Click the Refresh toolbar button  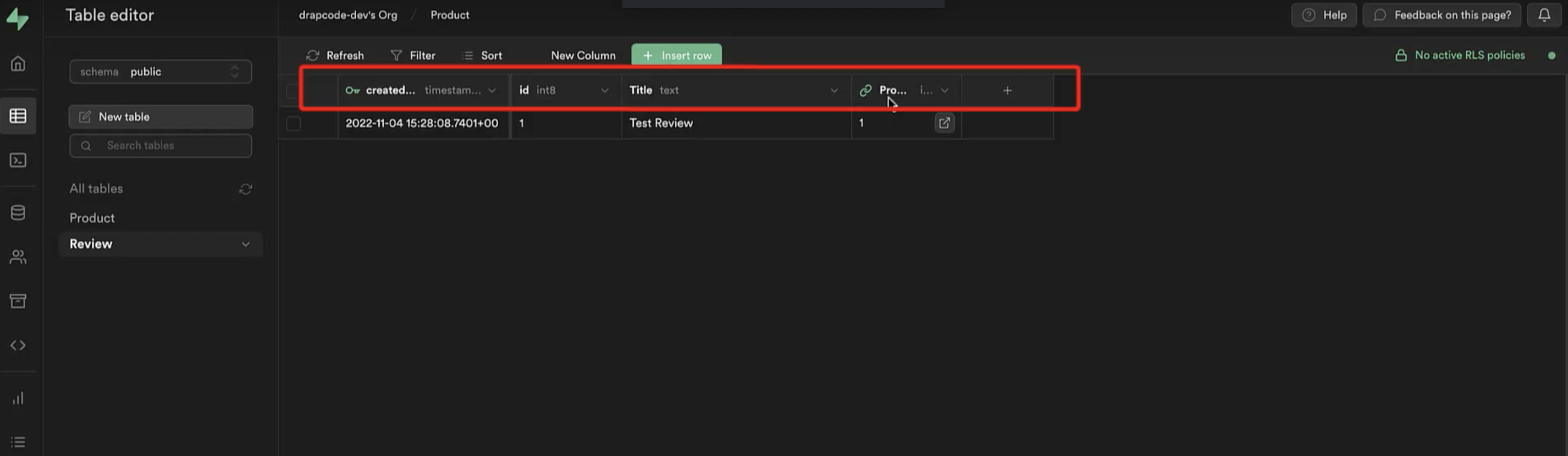pyautogui.click(x=335, y=56)
